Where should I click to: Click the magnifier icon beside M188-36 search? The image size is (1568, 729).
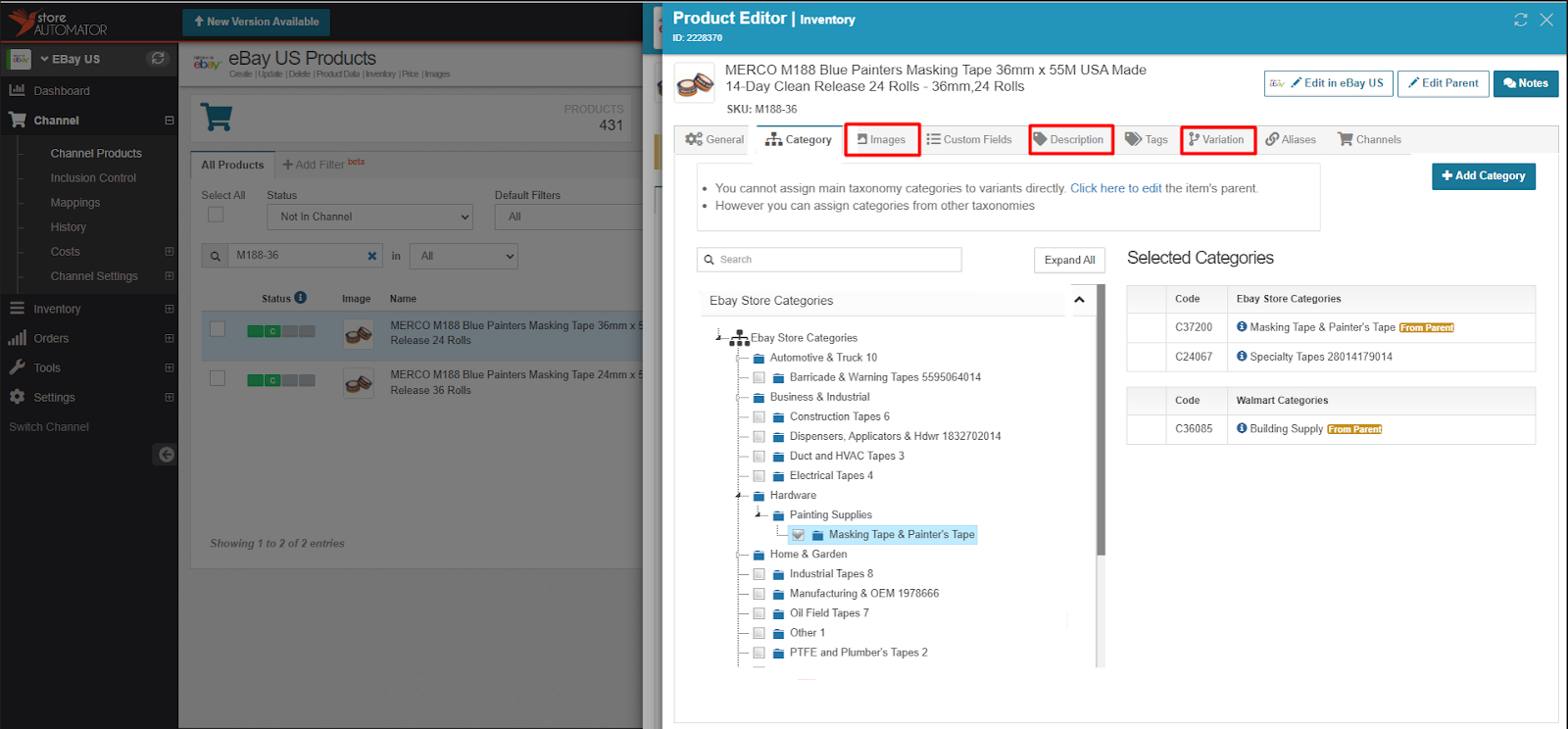click(x=215, y=256)
